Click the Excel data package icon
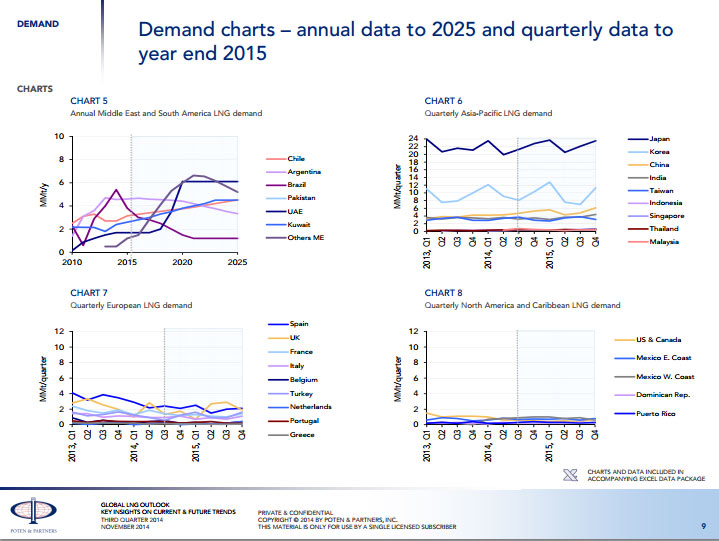 pyautogui.click(x=571, y=475)
